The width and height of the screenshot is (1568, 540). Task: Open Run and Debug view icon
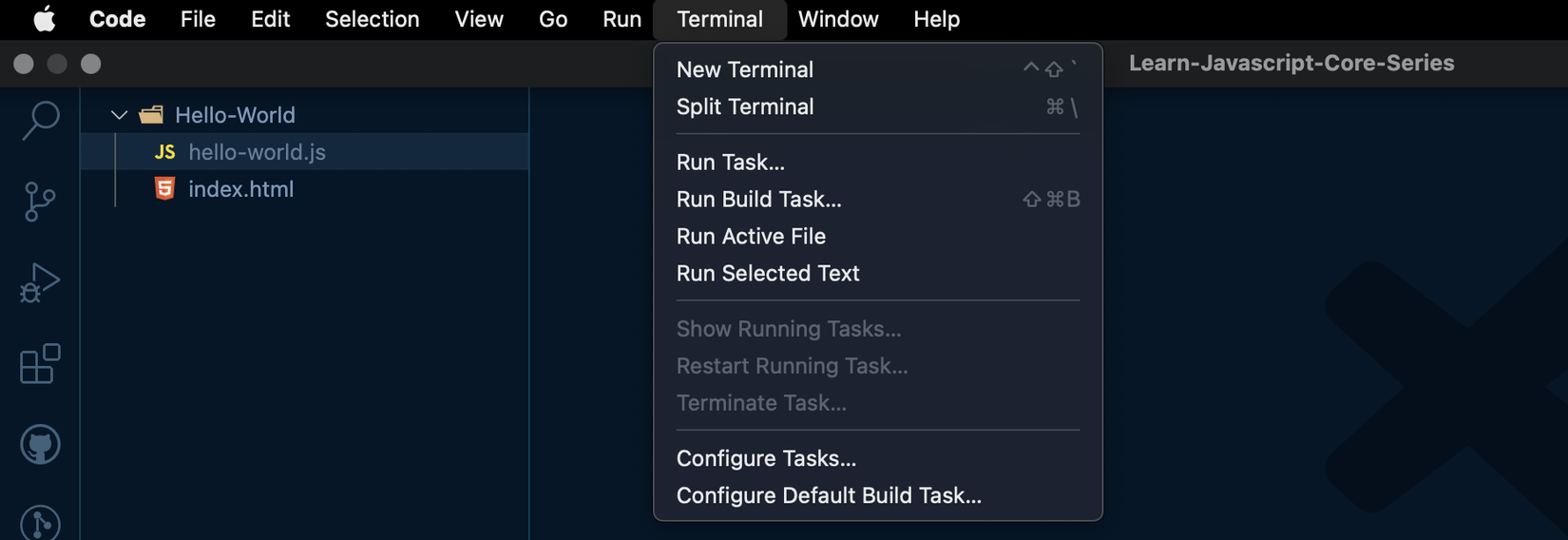click(x=40, y=283)
